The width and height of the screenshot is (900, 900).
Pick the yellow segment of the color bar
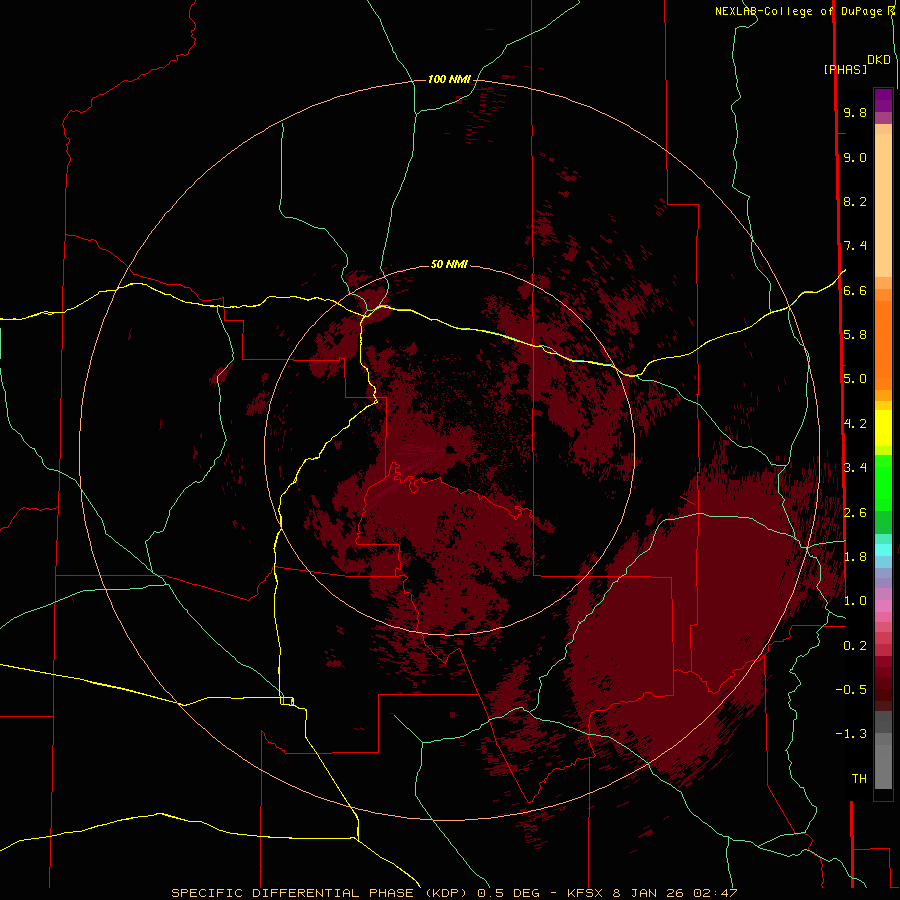883,428
